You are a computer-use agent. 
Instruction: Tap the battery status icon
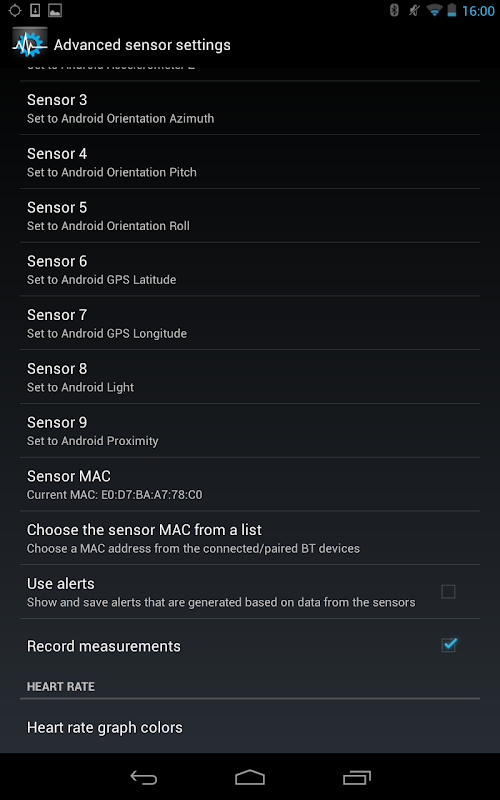pos(452,10)
